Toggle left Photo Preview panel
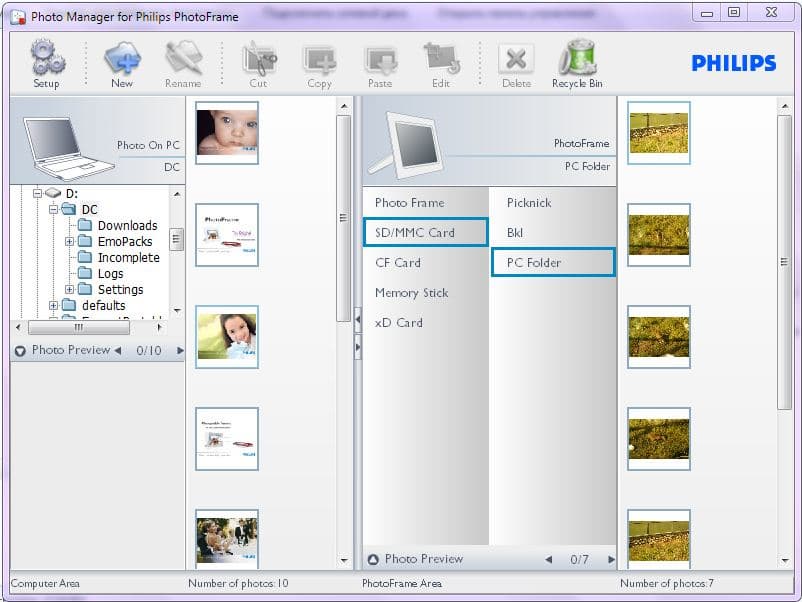802x602 pixels. pyautogui.click(x=20, y=351)
